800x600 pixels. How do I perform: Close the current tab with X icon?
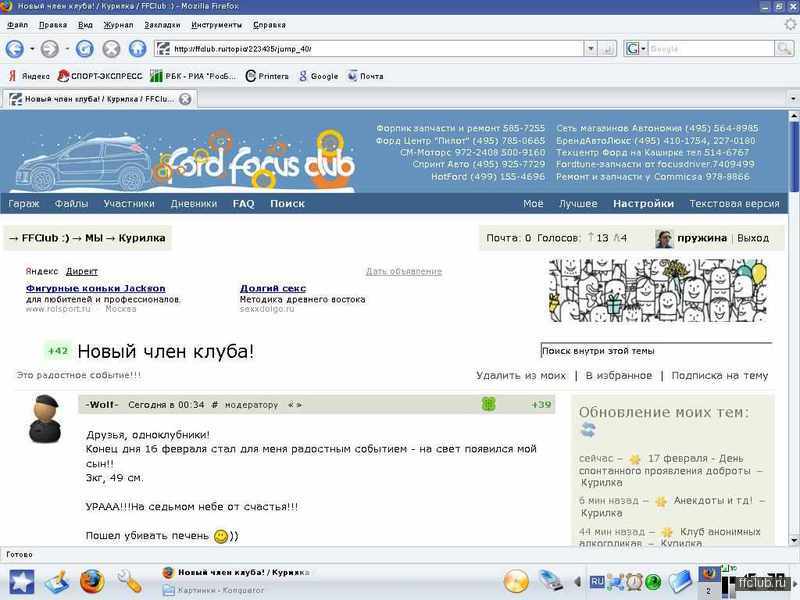click(x=185, y=99)
